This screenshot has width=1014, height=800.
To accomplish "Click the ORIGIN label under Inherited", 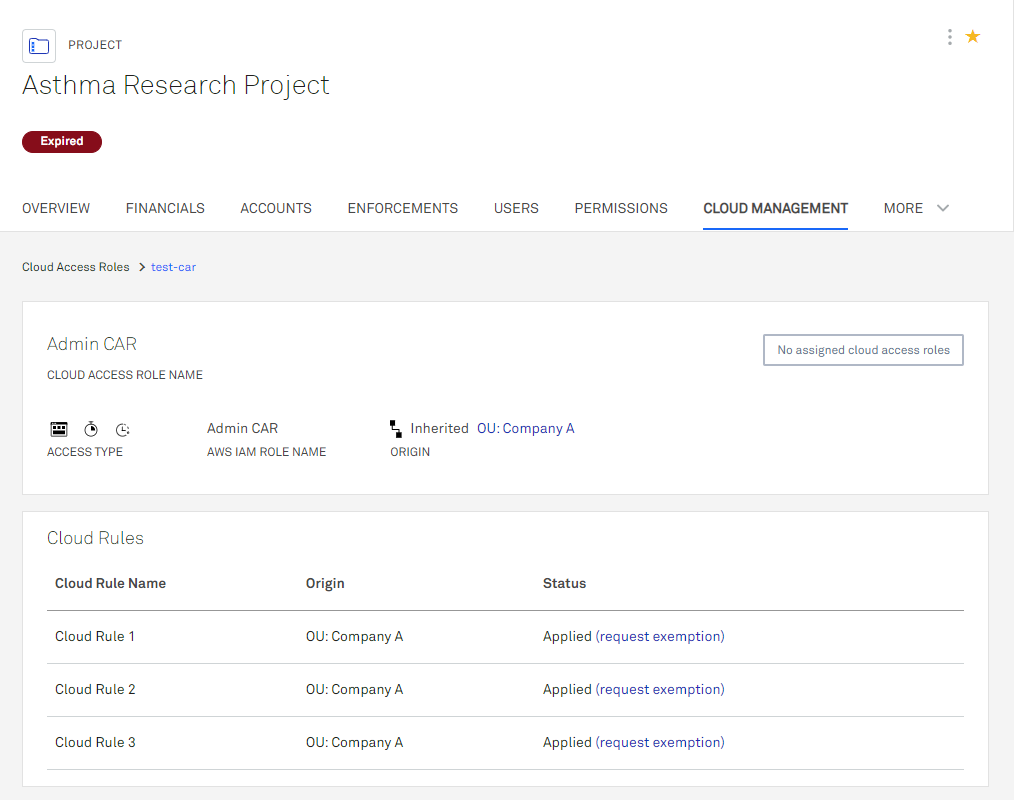I will pos(410,452).
